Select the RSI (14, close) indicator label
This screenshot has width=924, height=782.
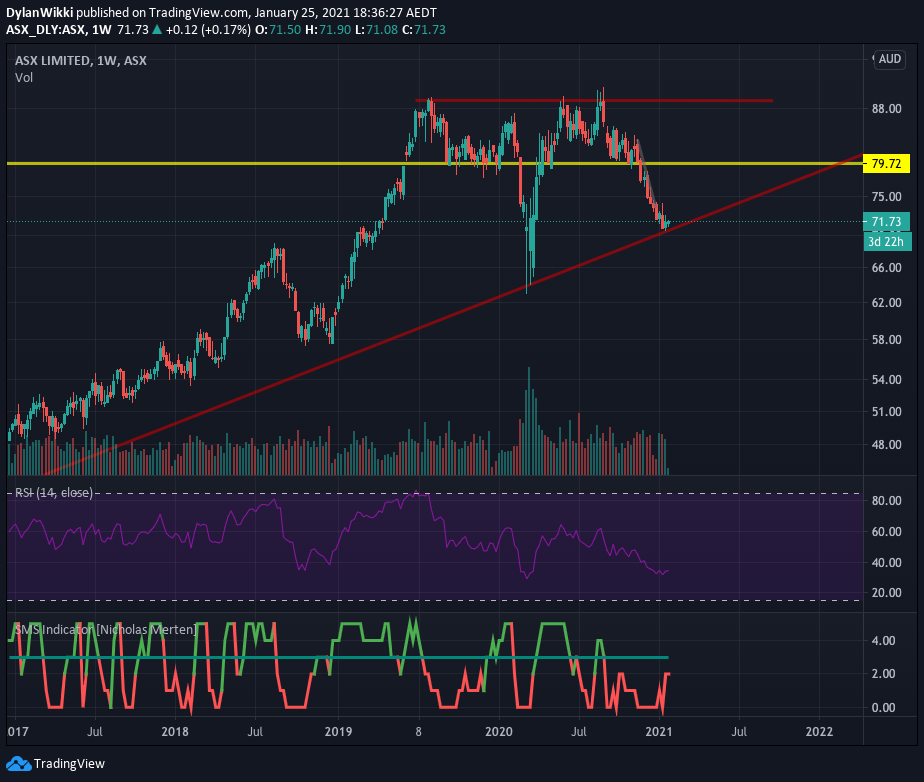tap(54, 493)
